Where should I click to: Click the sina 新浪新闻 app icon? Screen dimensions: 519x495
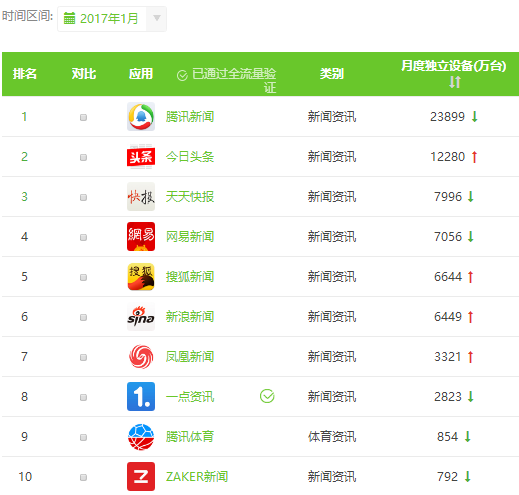click(x=141, y=317)
